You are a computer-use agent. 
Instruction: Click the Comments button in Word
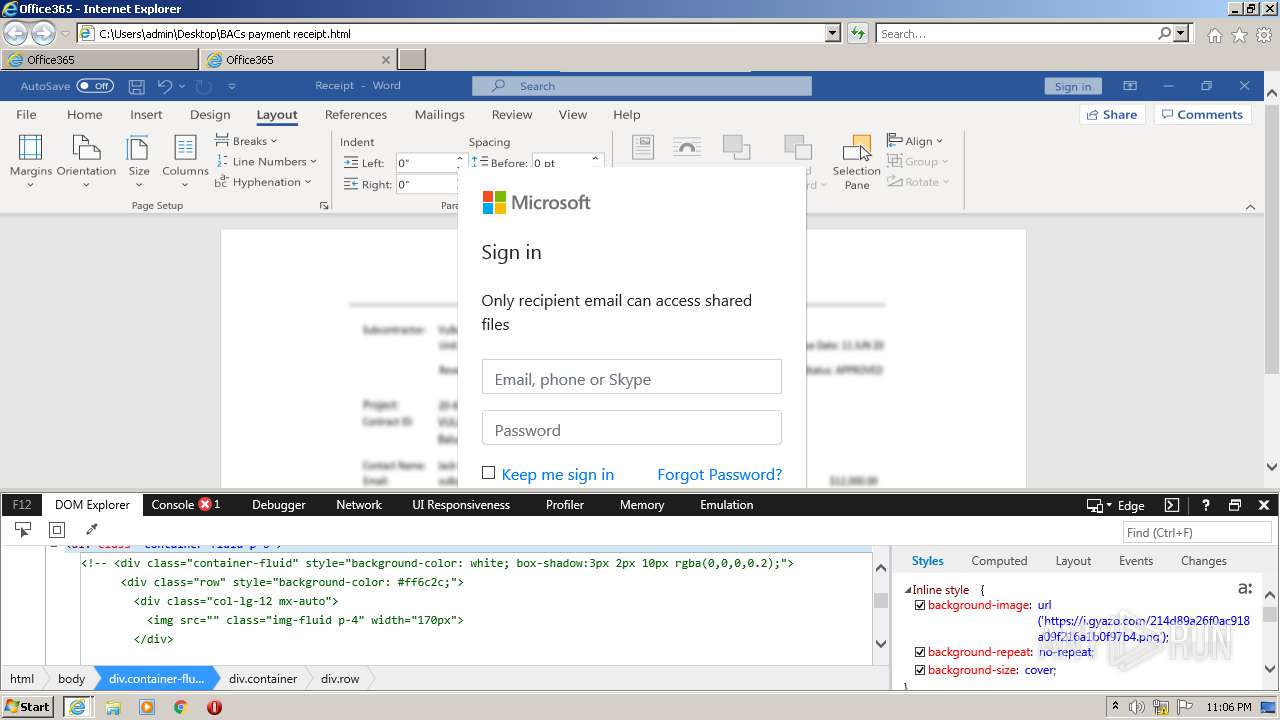pyautogui.click(x=1203, y=115)
